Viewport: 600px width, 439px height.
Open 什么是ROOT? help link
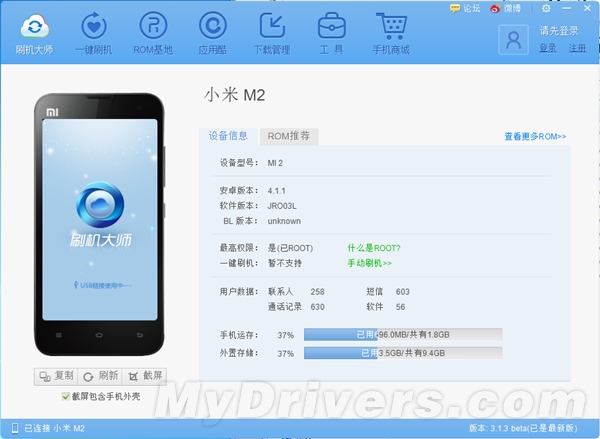[374, 248]
